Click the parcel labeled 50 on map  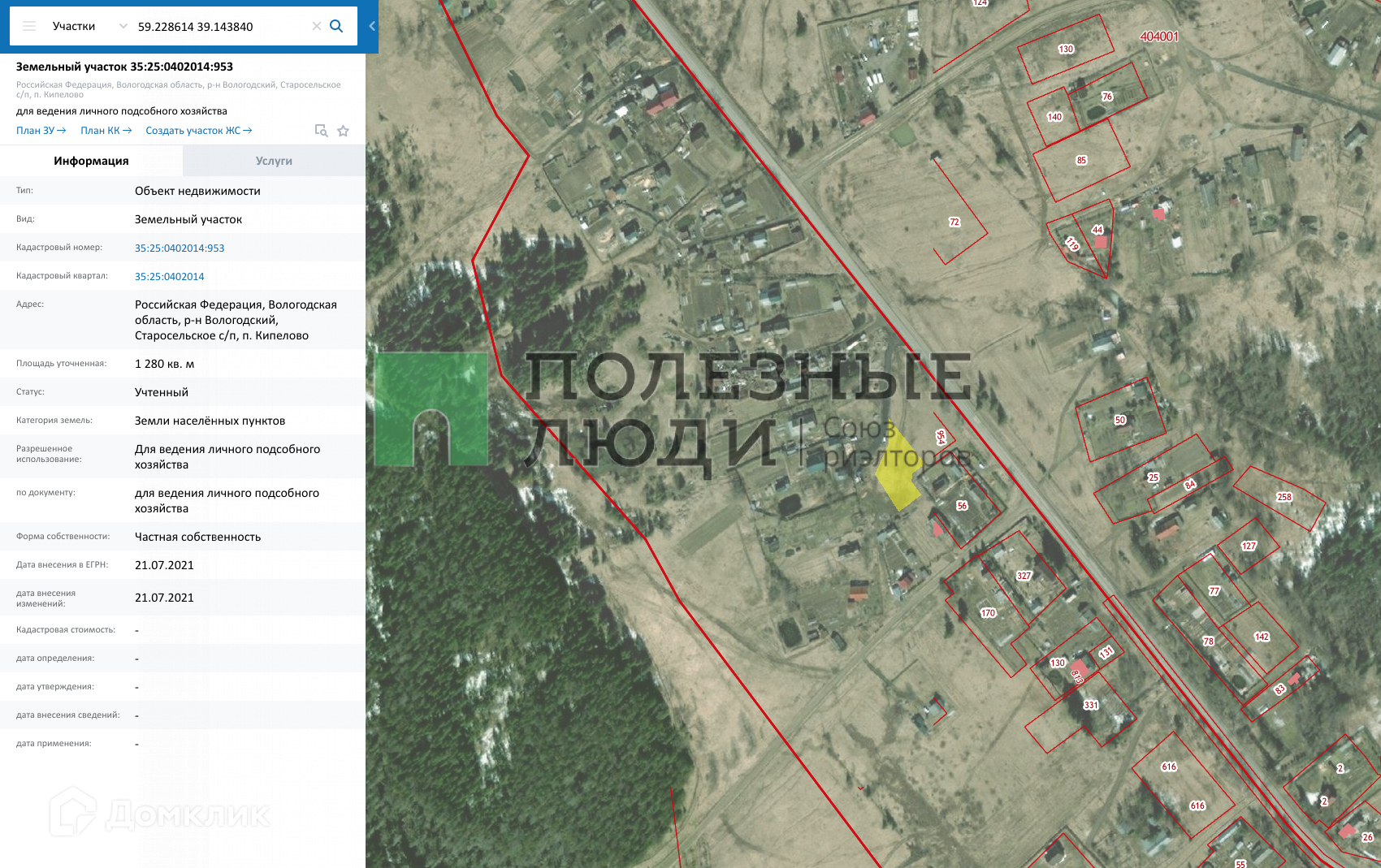(x=1120, y=420)
